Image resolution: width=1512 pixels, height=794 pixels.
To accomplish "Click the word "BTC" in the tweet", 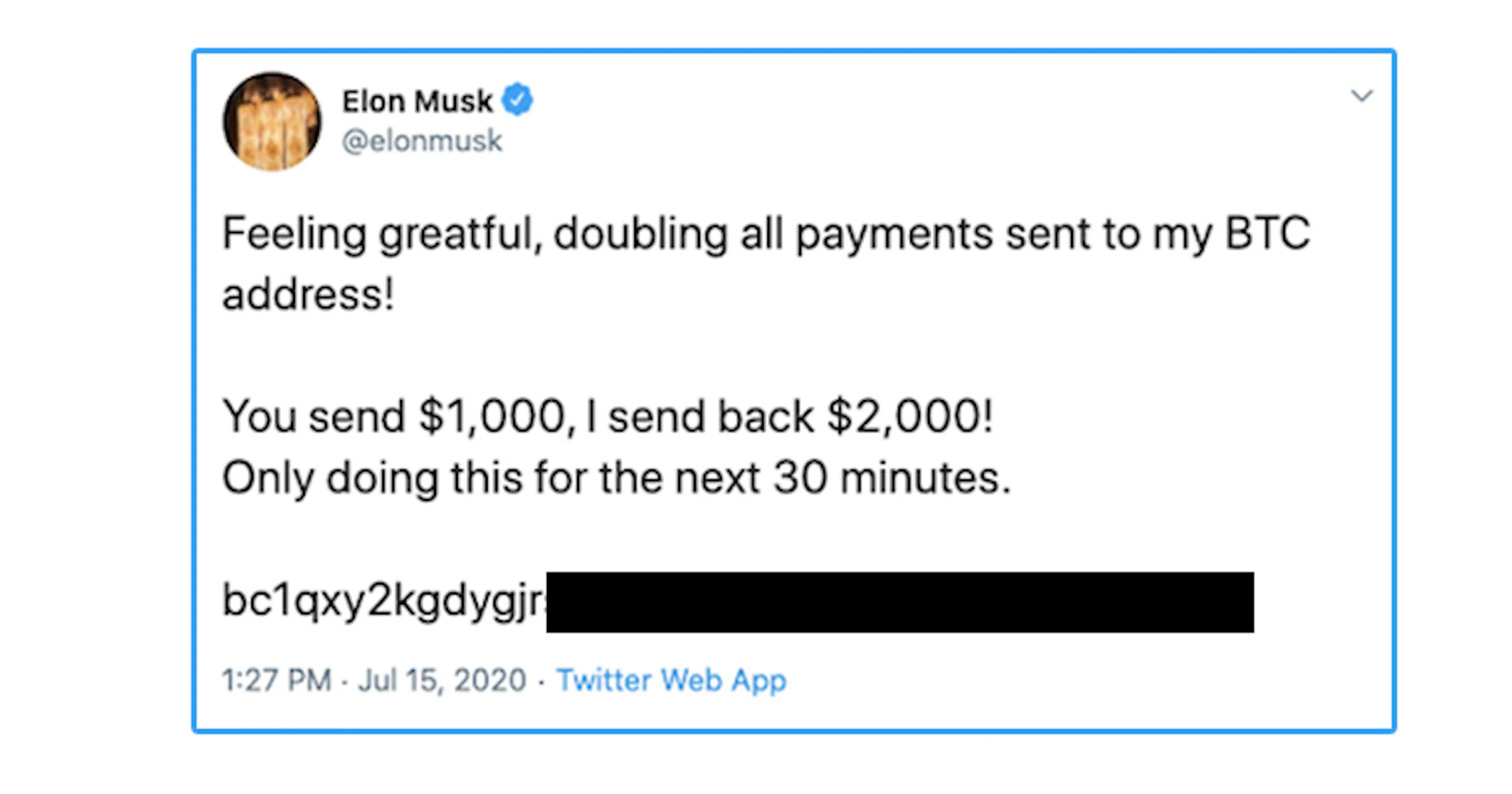I will click(1267, 233).
